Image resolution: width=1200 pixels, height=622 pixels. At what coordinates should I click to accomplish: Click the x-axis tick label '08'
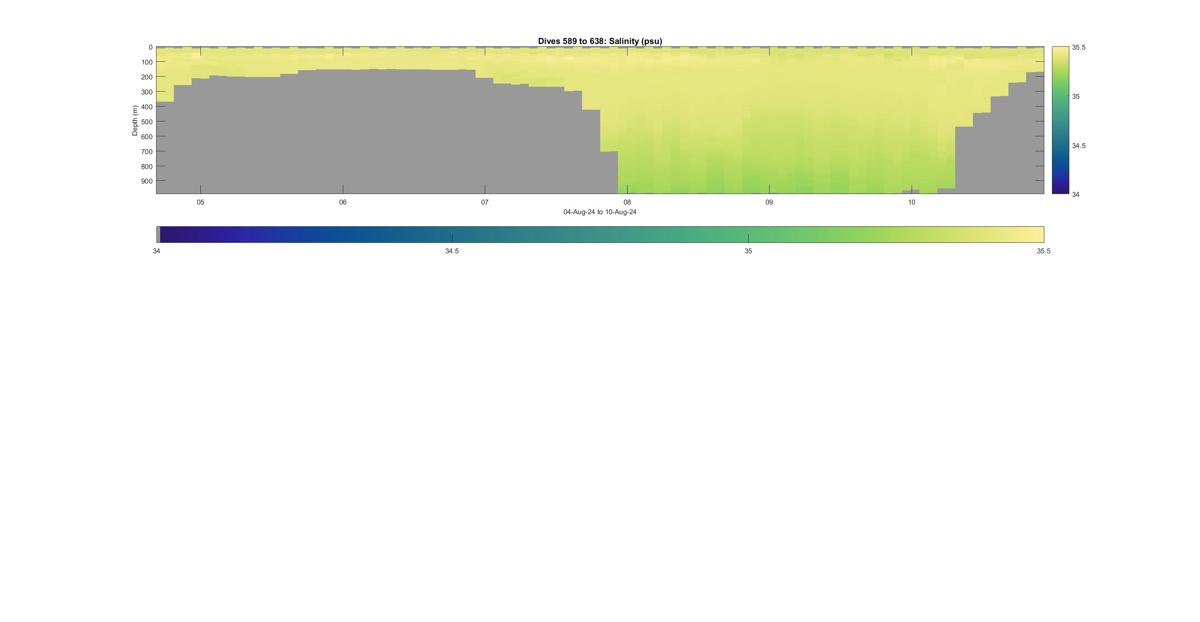[x=627, y=202]
